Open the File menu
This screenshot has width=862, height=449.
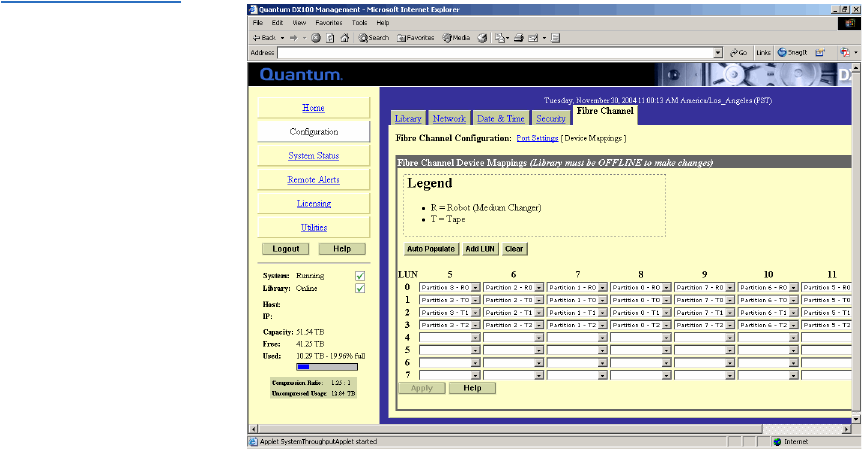[258, 23]
